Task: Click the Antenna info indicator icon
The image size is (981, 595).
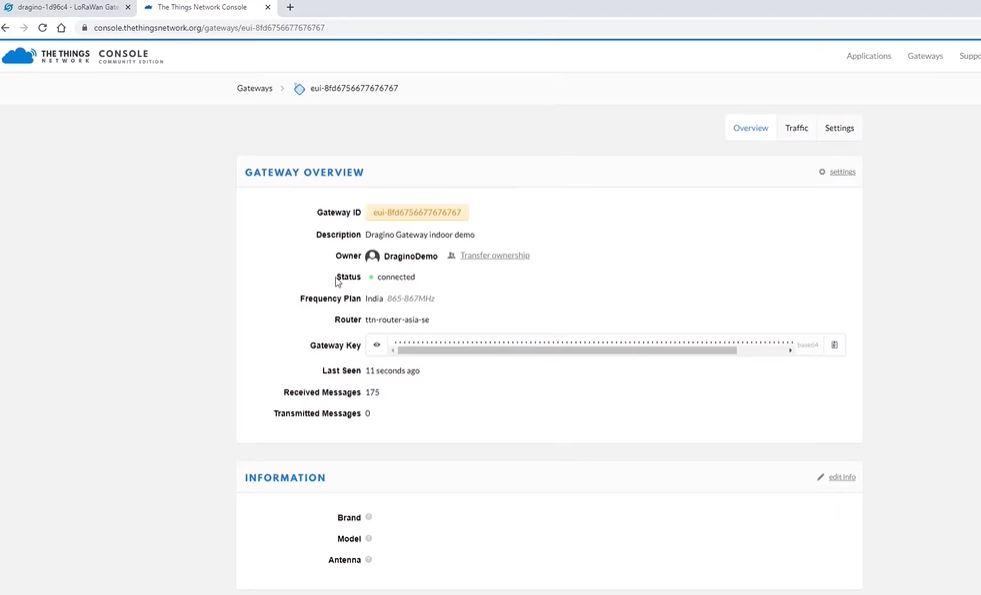Action: 369,559
